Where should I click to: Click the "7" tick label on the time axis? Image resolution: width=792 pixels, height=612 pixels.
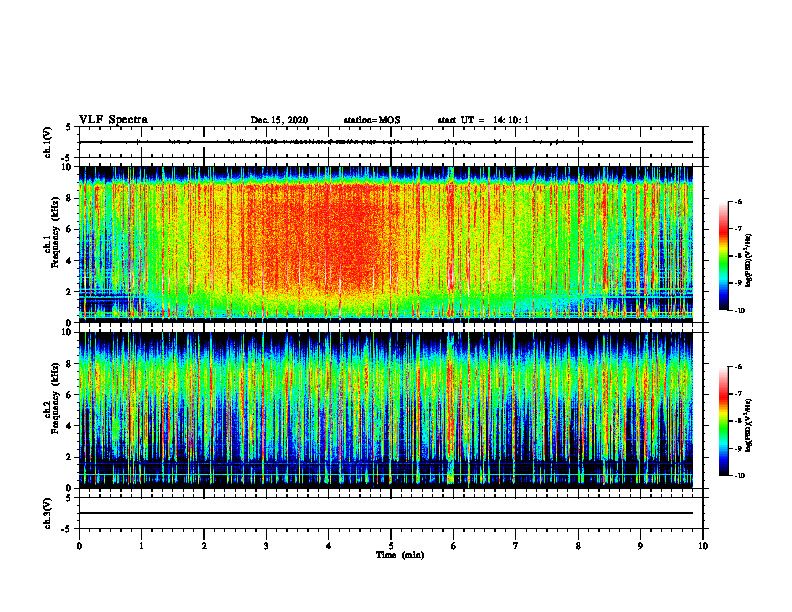click(516, 546)
